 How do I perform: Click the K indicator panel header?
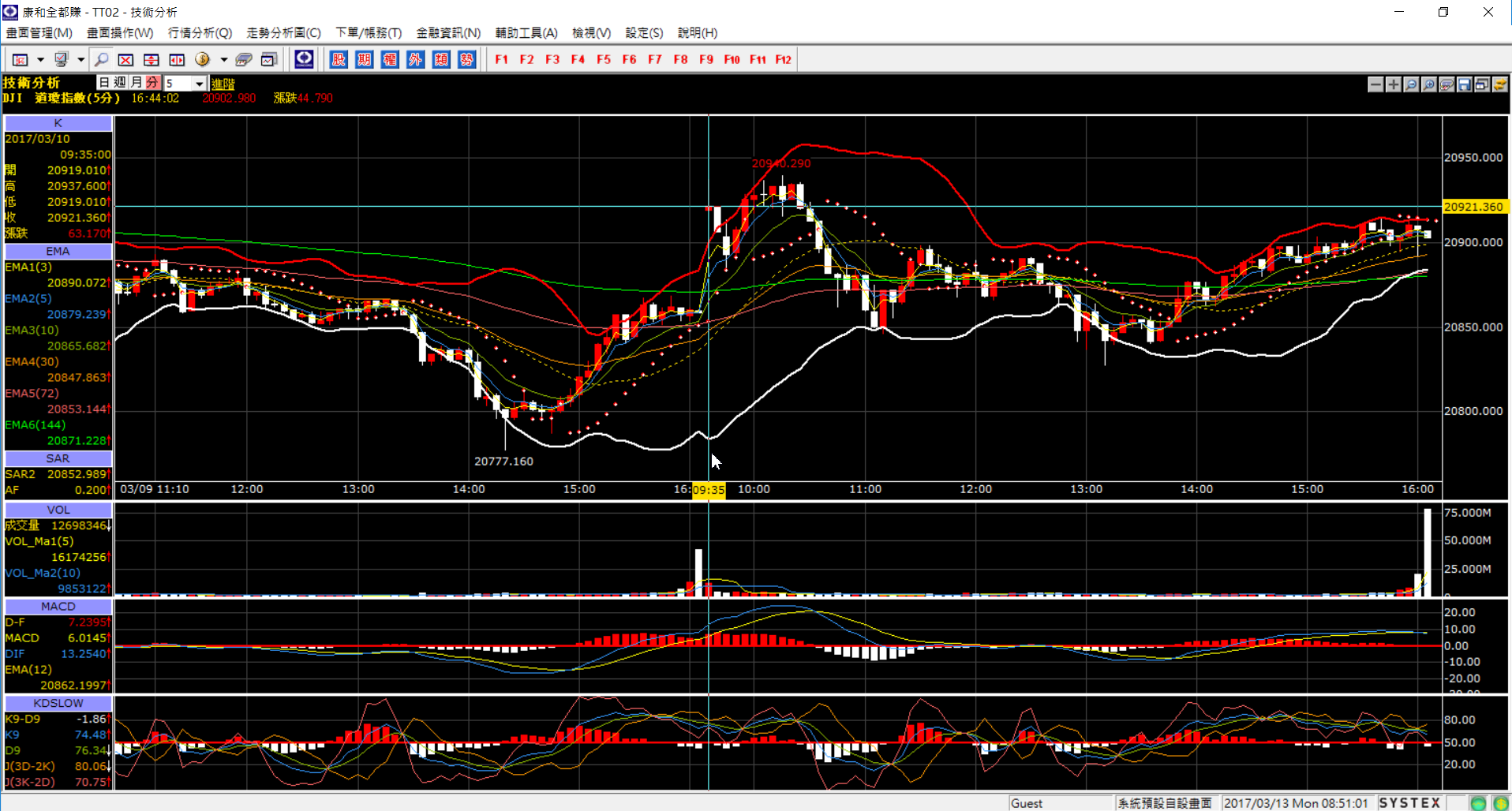coord(58,123)
